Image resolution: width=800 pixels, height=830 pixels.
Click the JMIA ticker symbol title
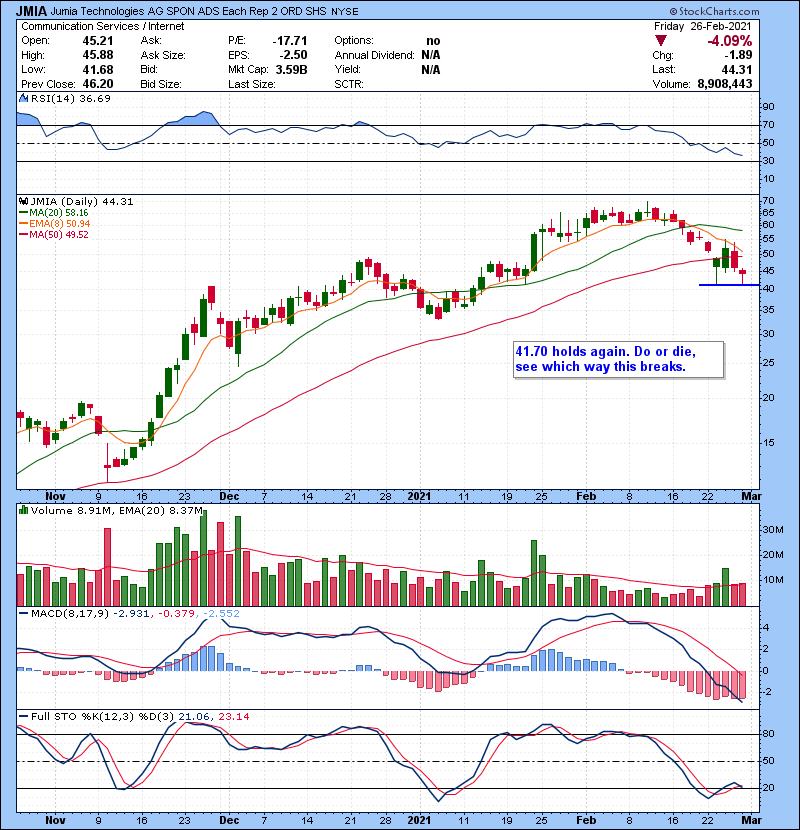coord(32,11)
